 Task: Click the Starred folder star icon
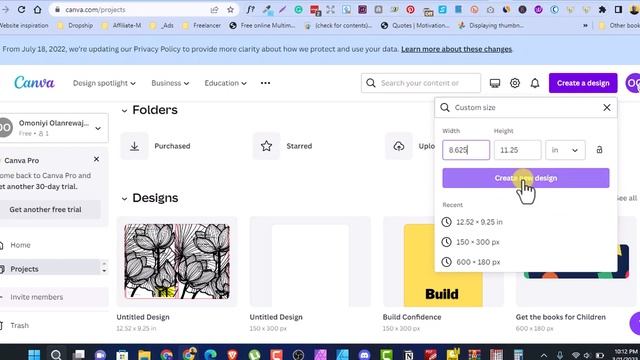[266, 146]
